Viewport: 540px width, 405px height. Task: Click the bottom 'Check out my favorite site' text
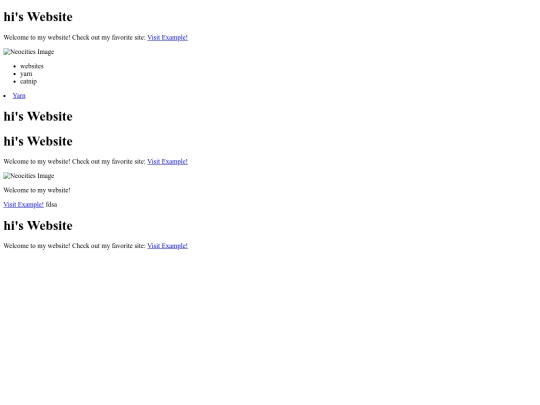(x=108, y=246)
